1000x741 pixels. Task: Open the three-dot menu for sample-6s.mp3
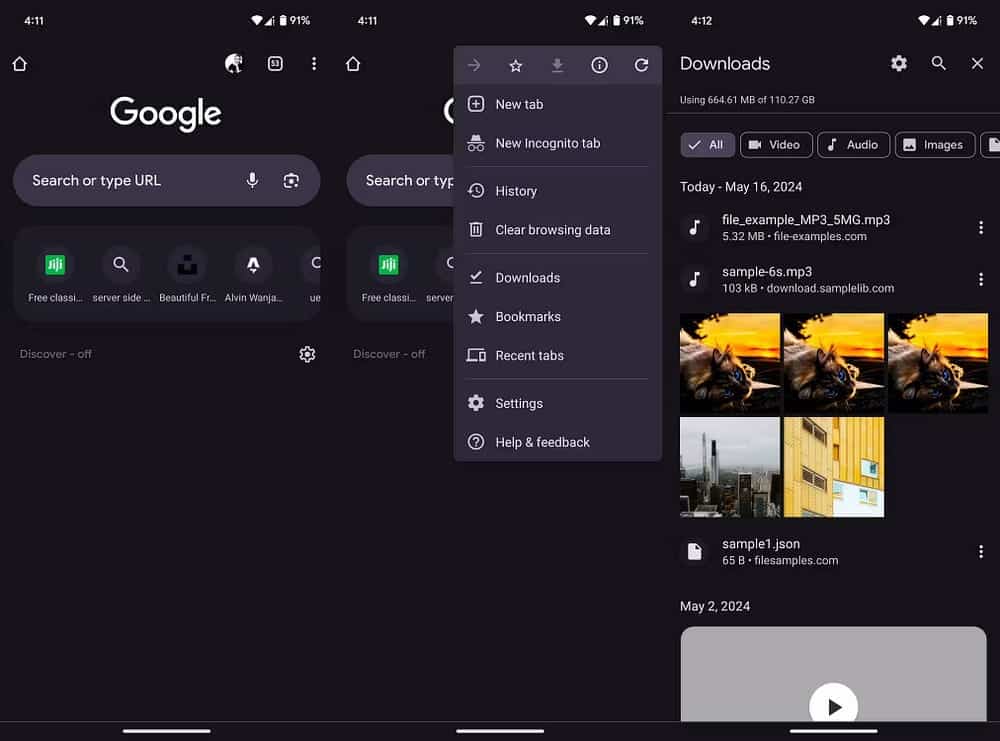(981, 279)
